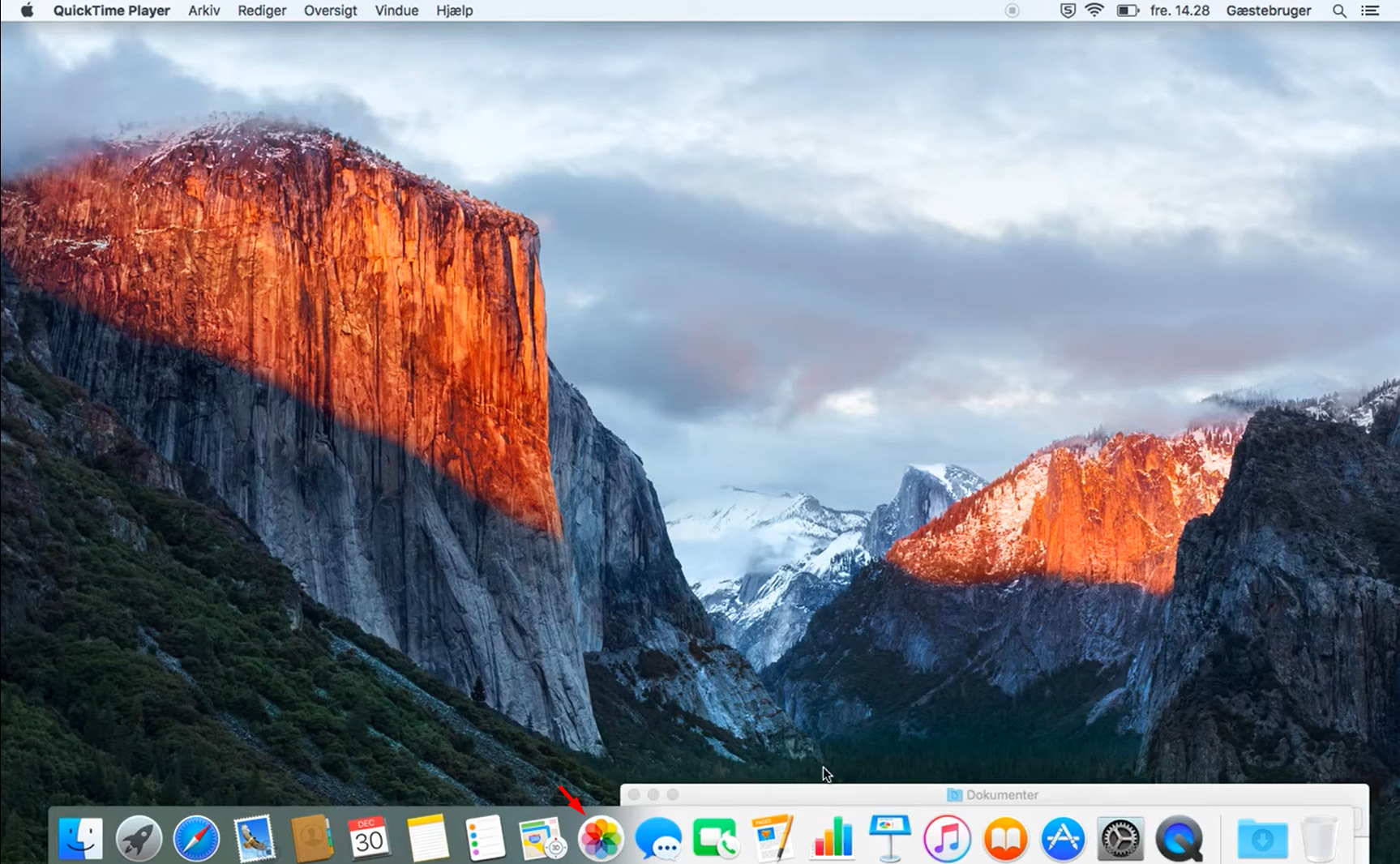Open Contacts address book in Dock
This screenshot has width=1400, height=864.
click(x=312, y=838)
